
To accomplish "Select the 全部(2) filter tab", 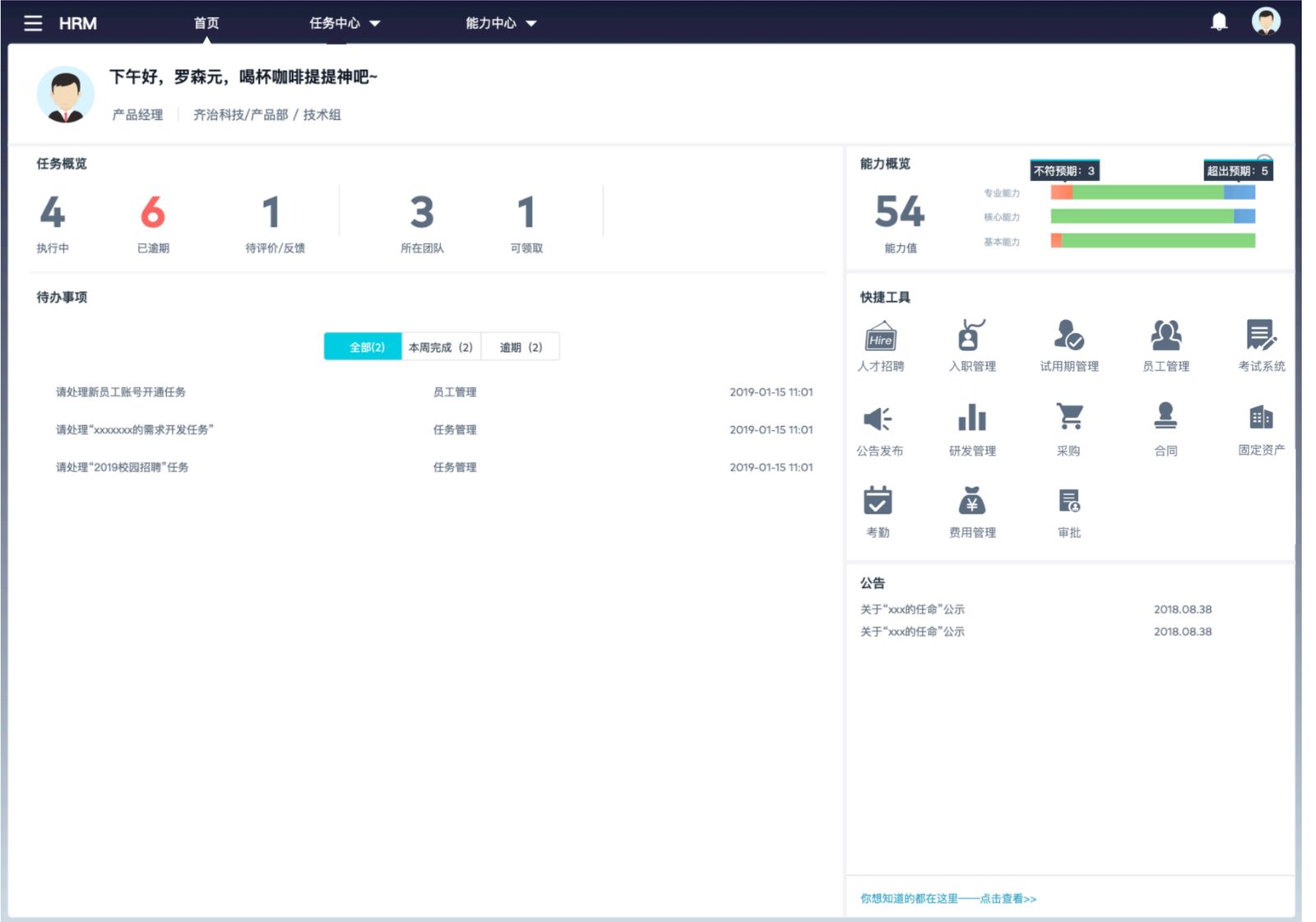I will [x=363, y=347].
